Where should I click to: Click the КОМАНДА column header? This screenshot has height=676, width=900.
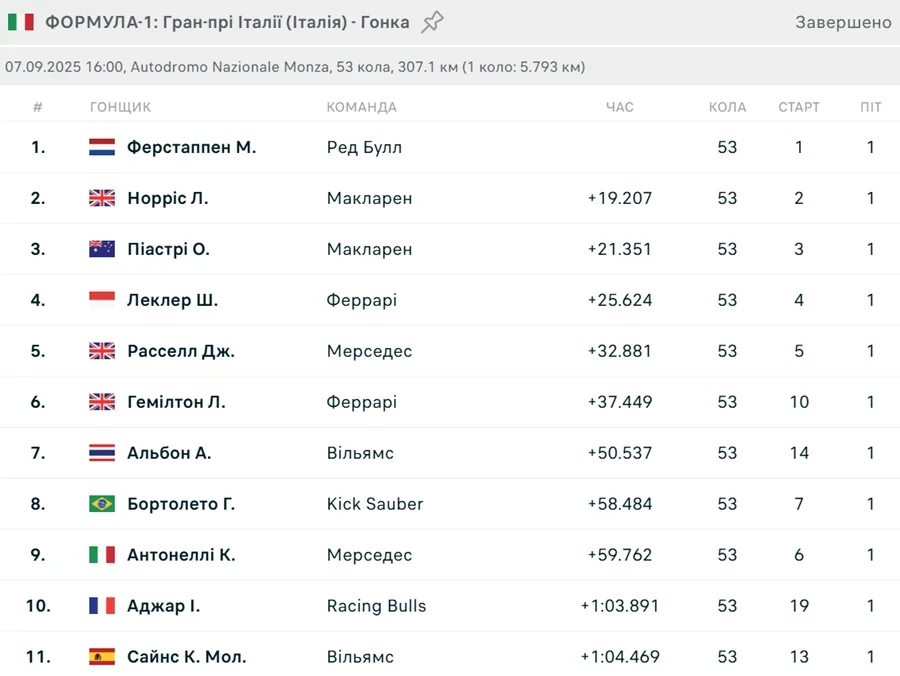[361, 107]
